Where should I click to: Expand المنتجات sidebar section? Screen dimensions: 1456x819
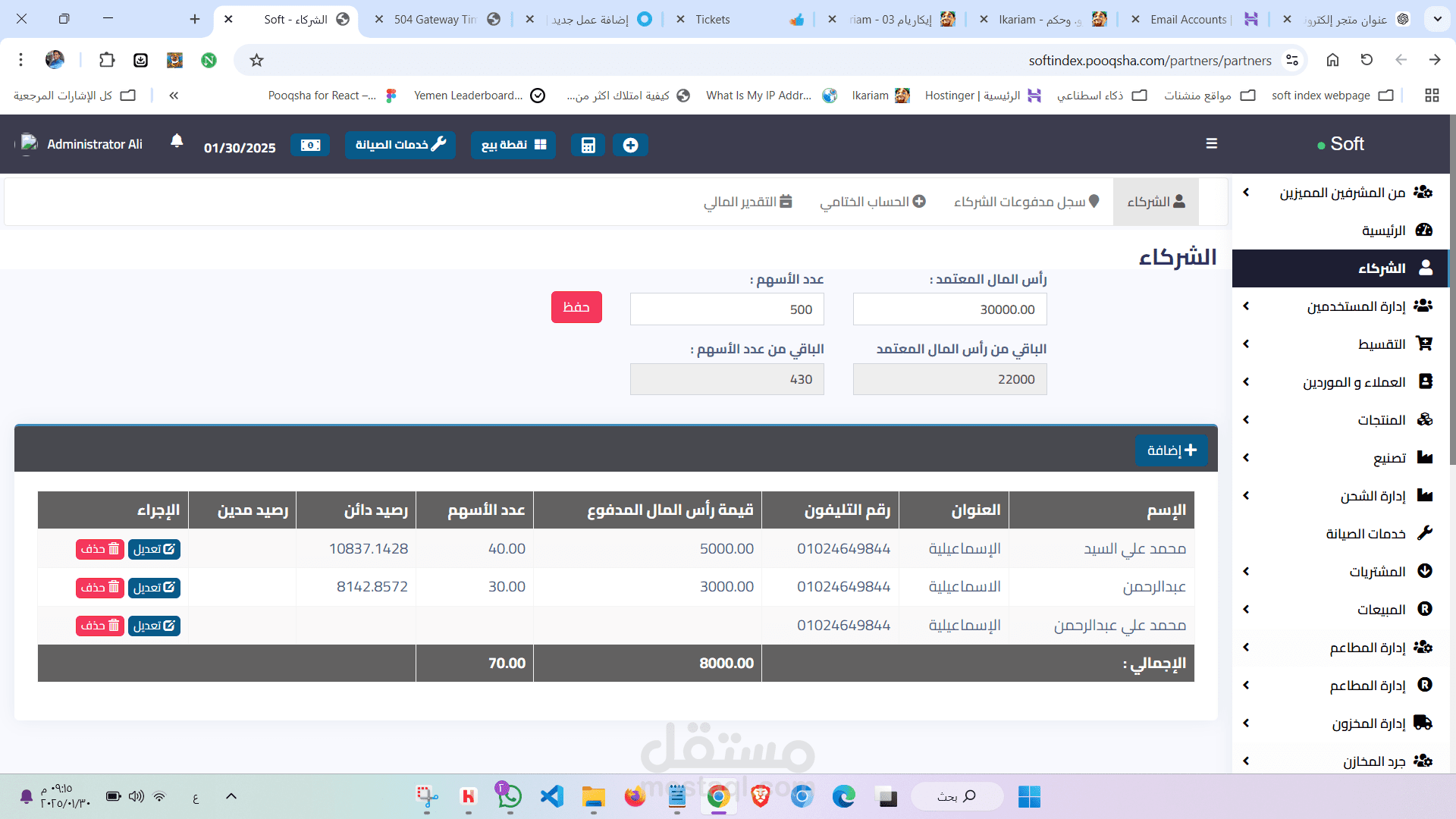point(1380,420)
